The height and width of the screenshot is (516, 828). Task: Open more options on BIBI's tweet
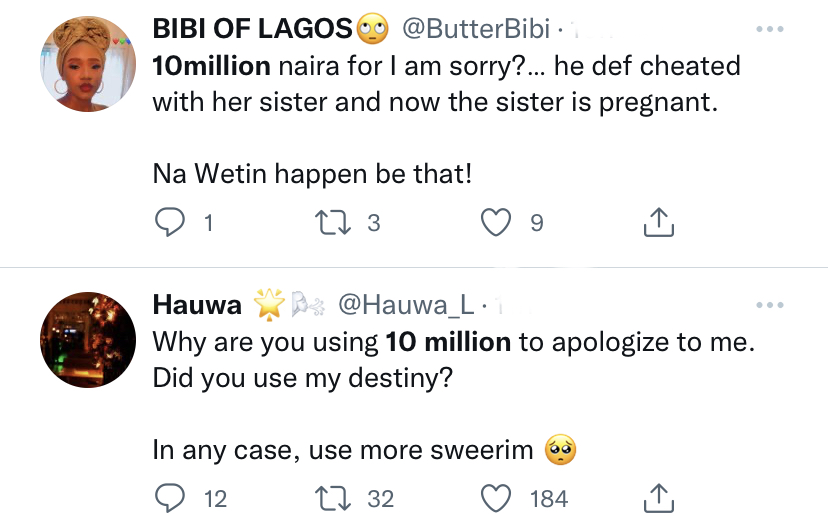[x=770, y=31]
